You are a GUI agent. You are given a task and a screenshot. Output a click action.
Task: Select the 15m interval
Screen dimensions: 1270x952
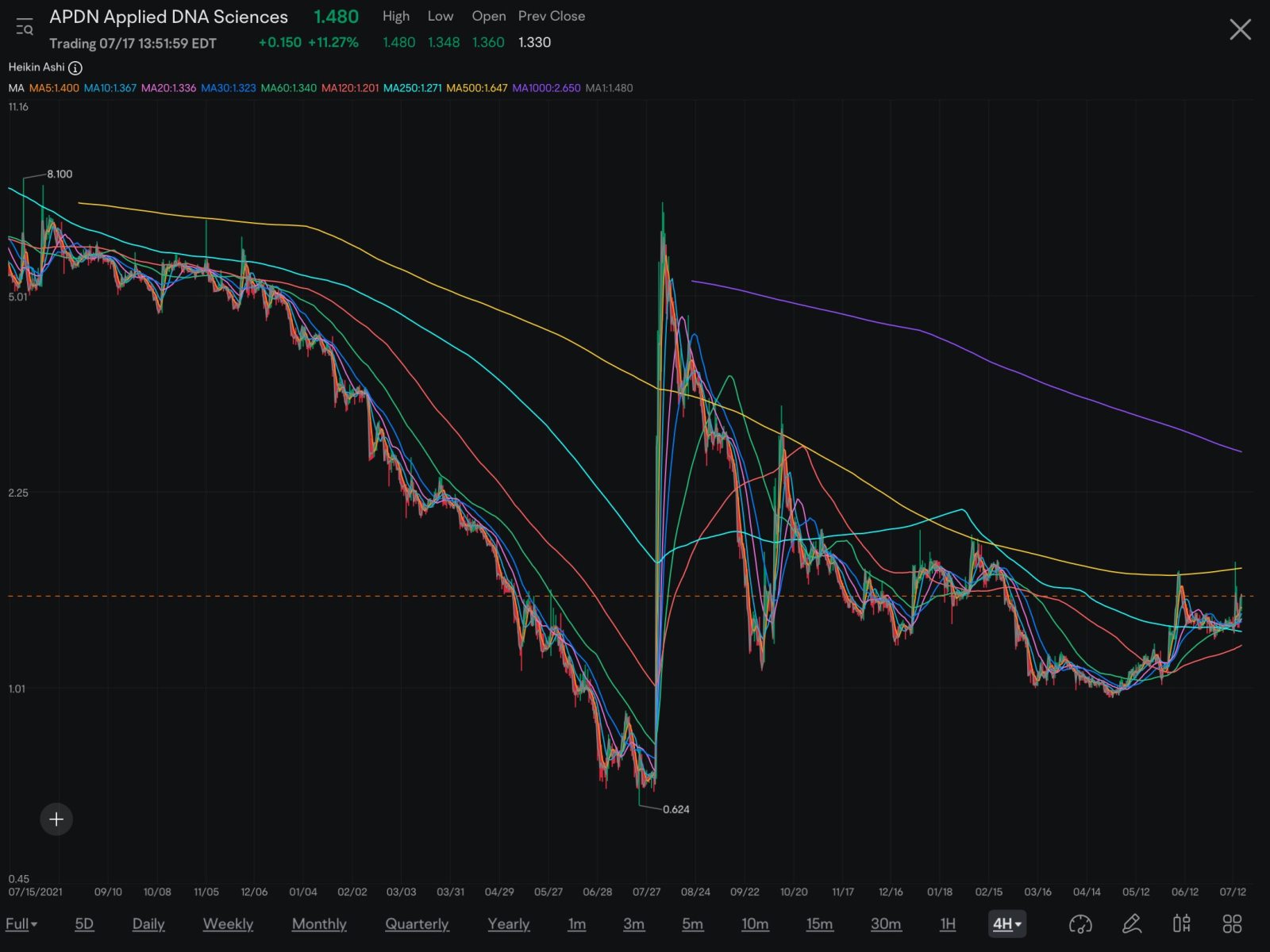820,923
